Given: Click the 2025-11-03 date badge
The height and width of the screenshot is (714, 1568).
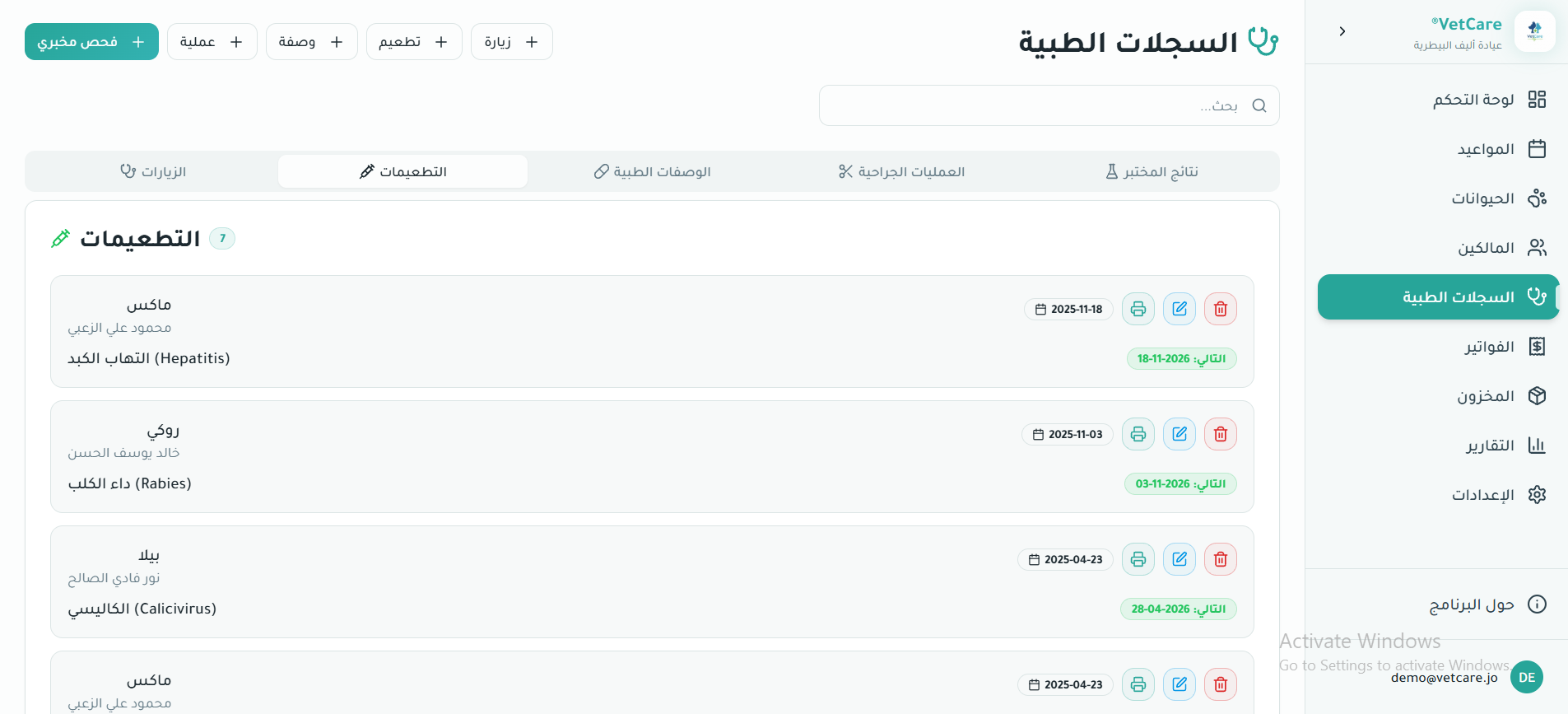Looking at the screenshot, I should coord(1068,434).
